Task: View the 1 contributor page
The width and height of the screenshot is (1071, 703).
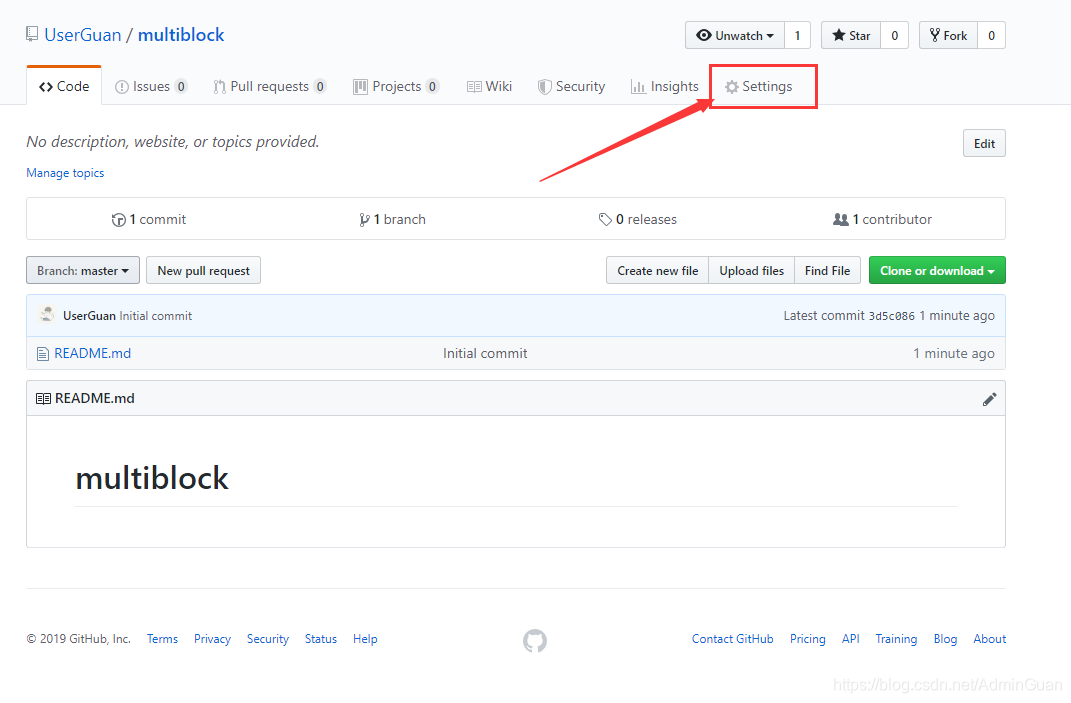Action: pyautogui.click(x=882, y=219)
